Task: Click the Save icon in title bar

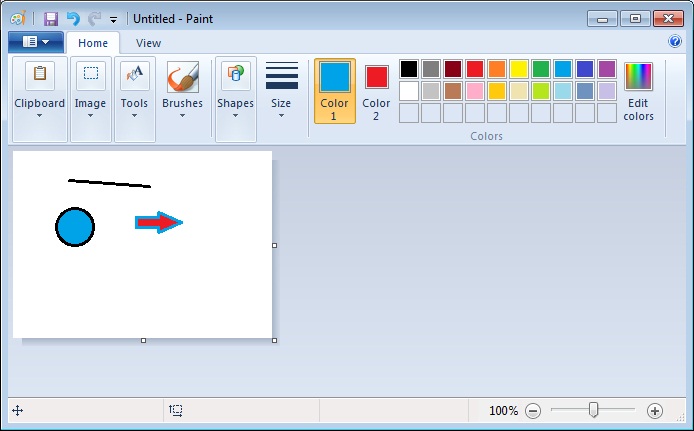Action: tap(51, 19)
